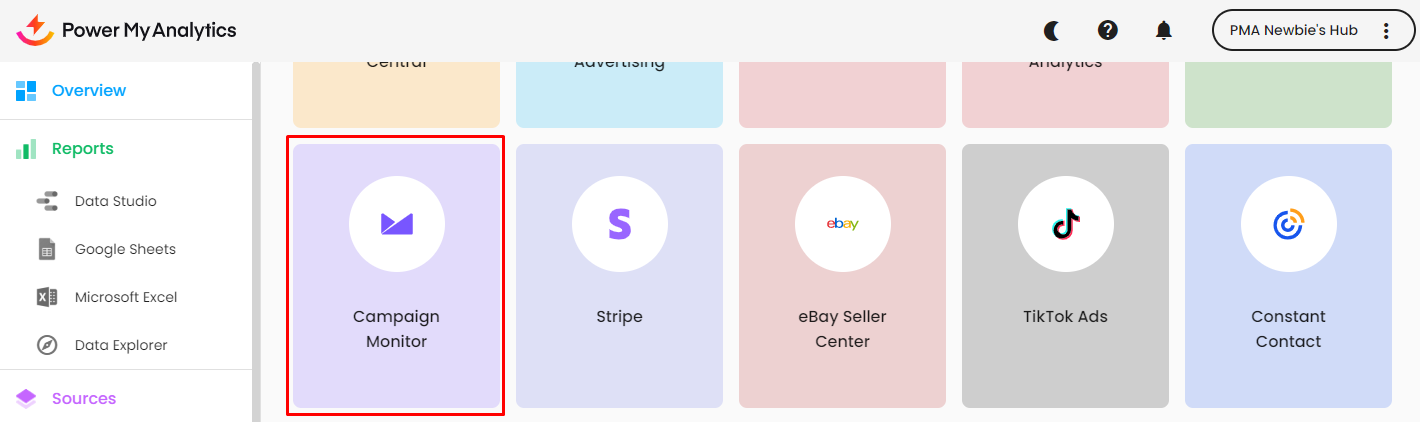Toggle dark mode moon icon
Viewport: 1420px width, 422px height.
point(1051,30)
